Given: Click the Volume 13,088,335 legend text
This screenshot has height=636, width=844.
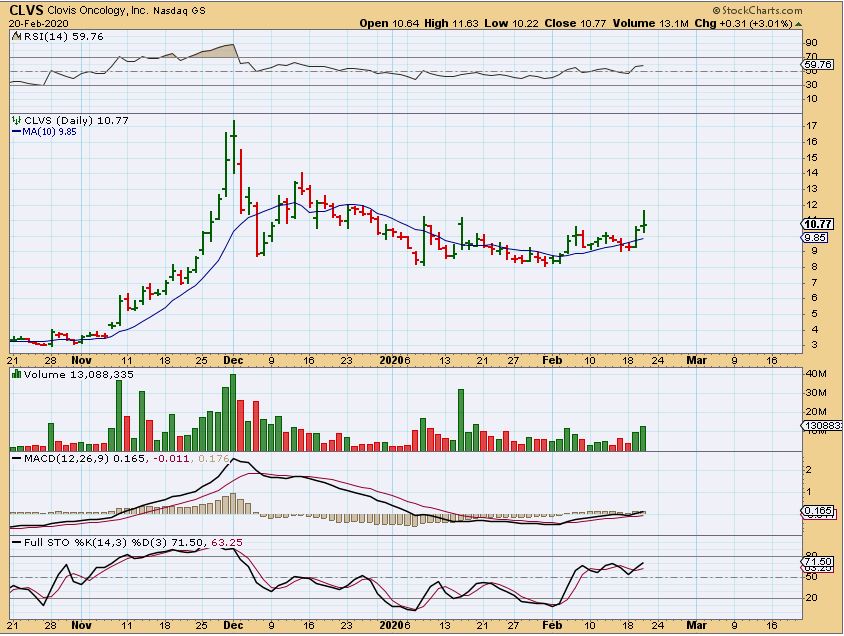Looking at the screenshot, I should [x=79, y=374].
